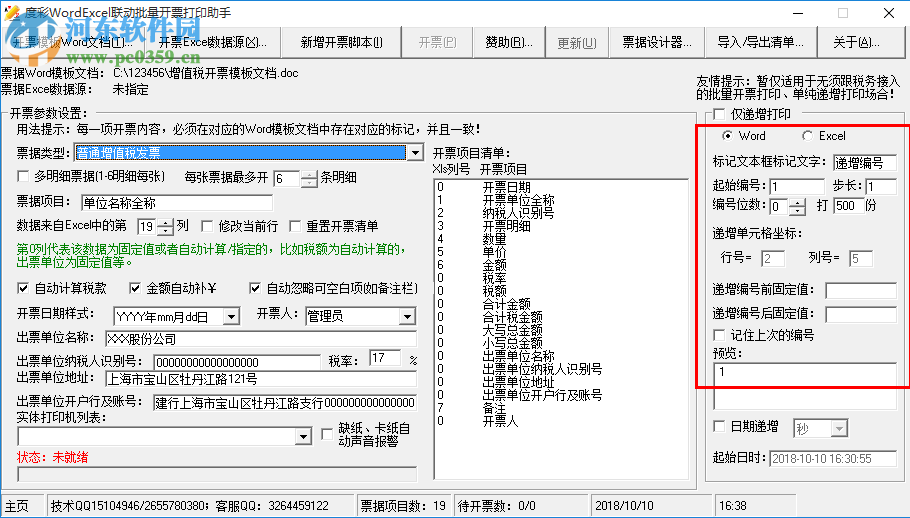Enable 修改当前行 checkbox
The width and height of the screenshot is (910, 518).
[207, 226]
